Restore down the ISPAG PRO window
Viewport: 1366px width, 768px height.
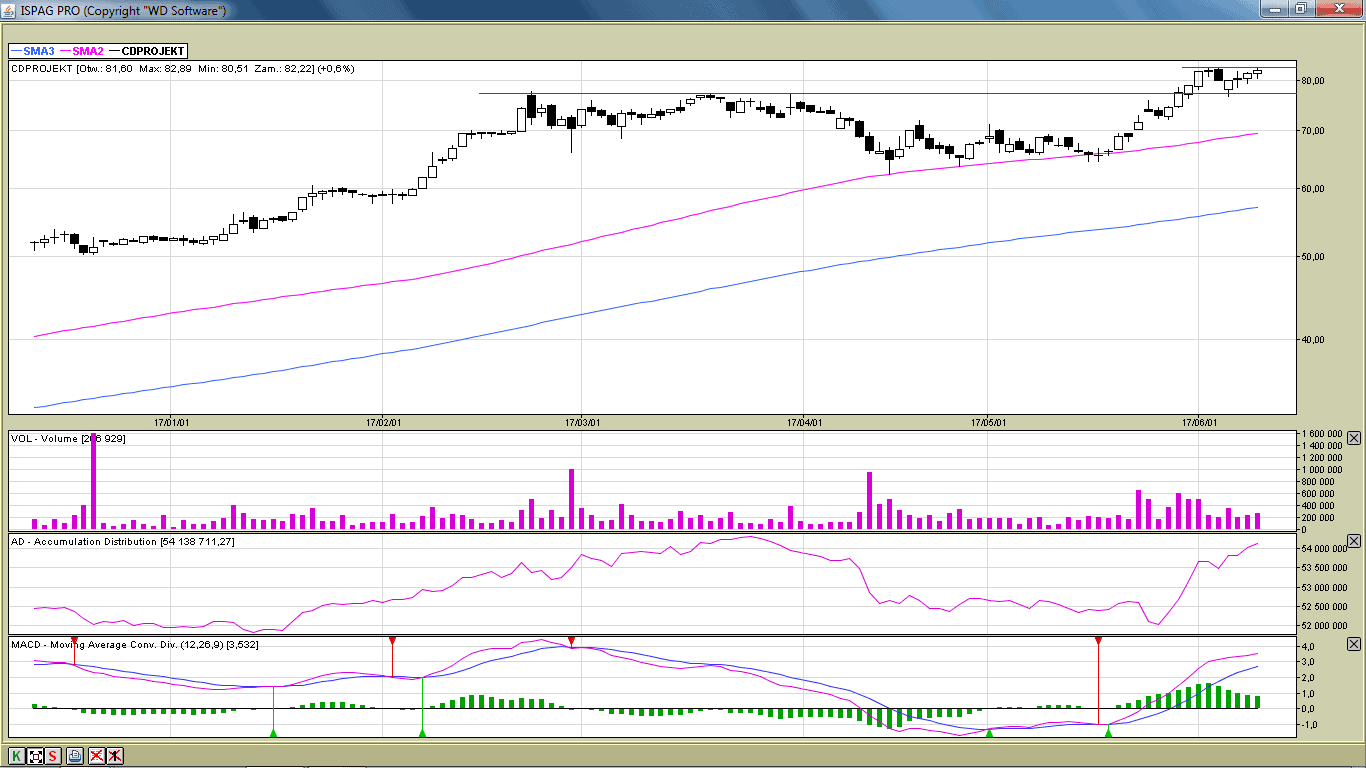click(1300, 9)
